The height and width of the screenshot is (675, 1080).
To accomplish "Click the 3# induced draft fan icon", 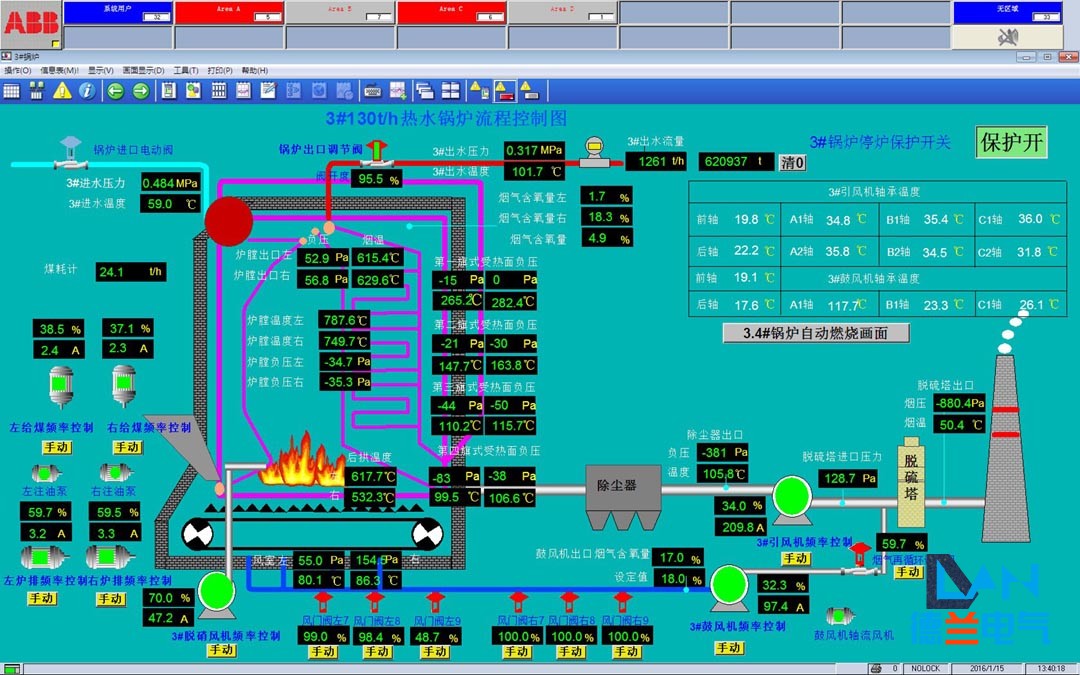I will (x=792, y=496).
